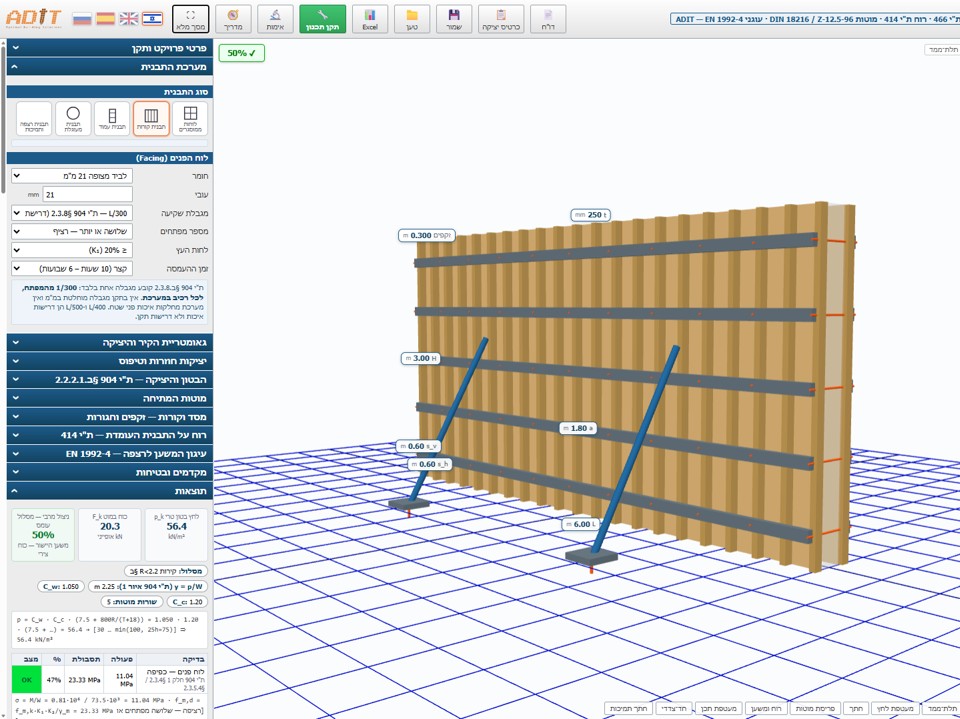Select framed panels (לוחות ממוסגרים) formwork type

coord(190,119)
